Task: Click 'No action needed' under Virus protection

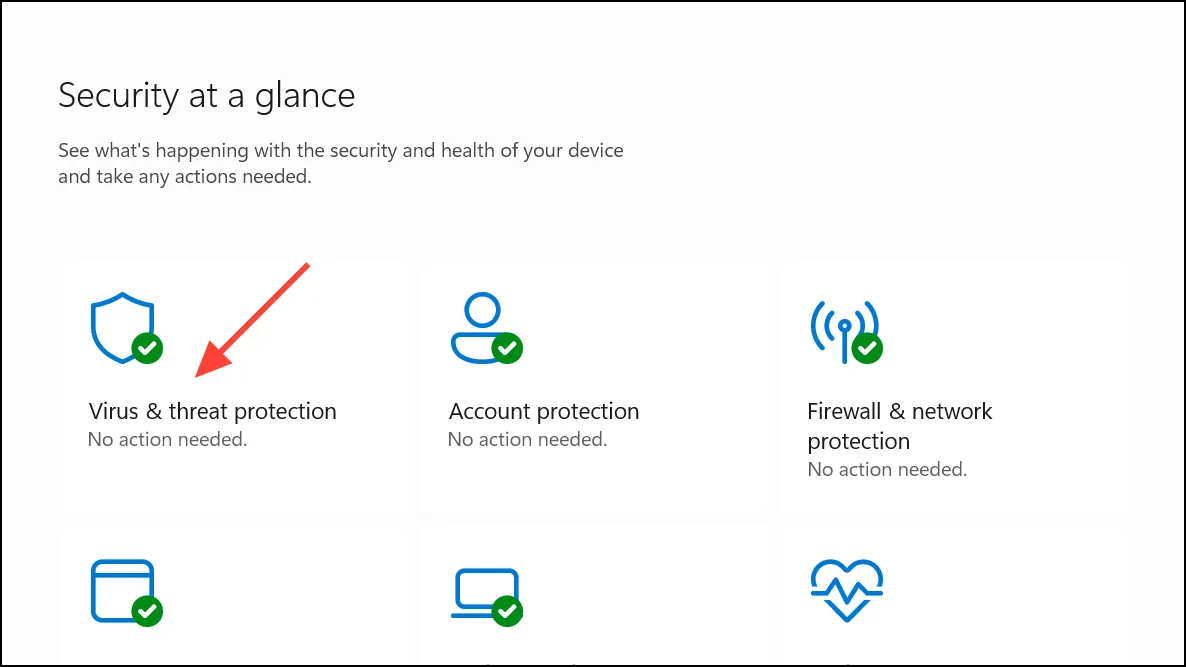Action: tap(167, 439)
